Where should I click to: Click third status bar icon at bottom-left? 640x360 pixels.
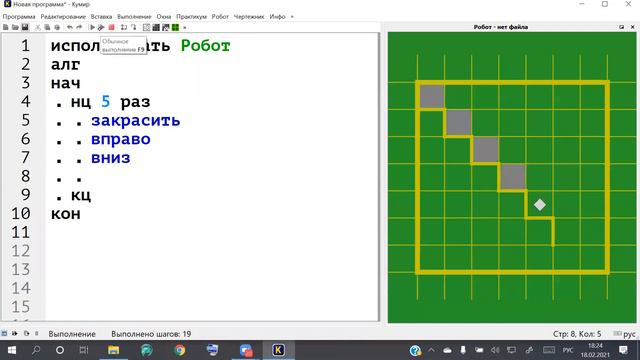(x=27, y=333)
